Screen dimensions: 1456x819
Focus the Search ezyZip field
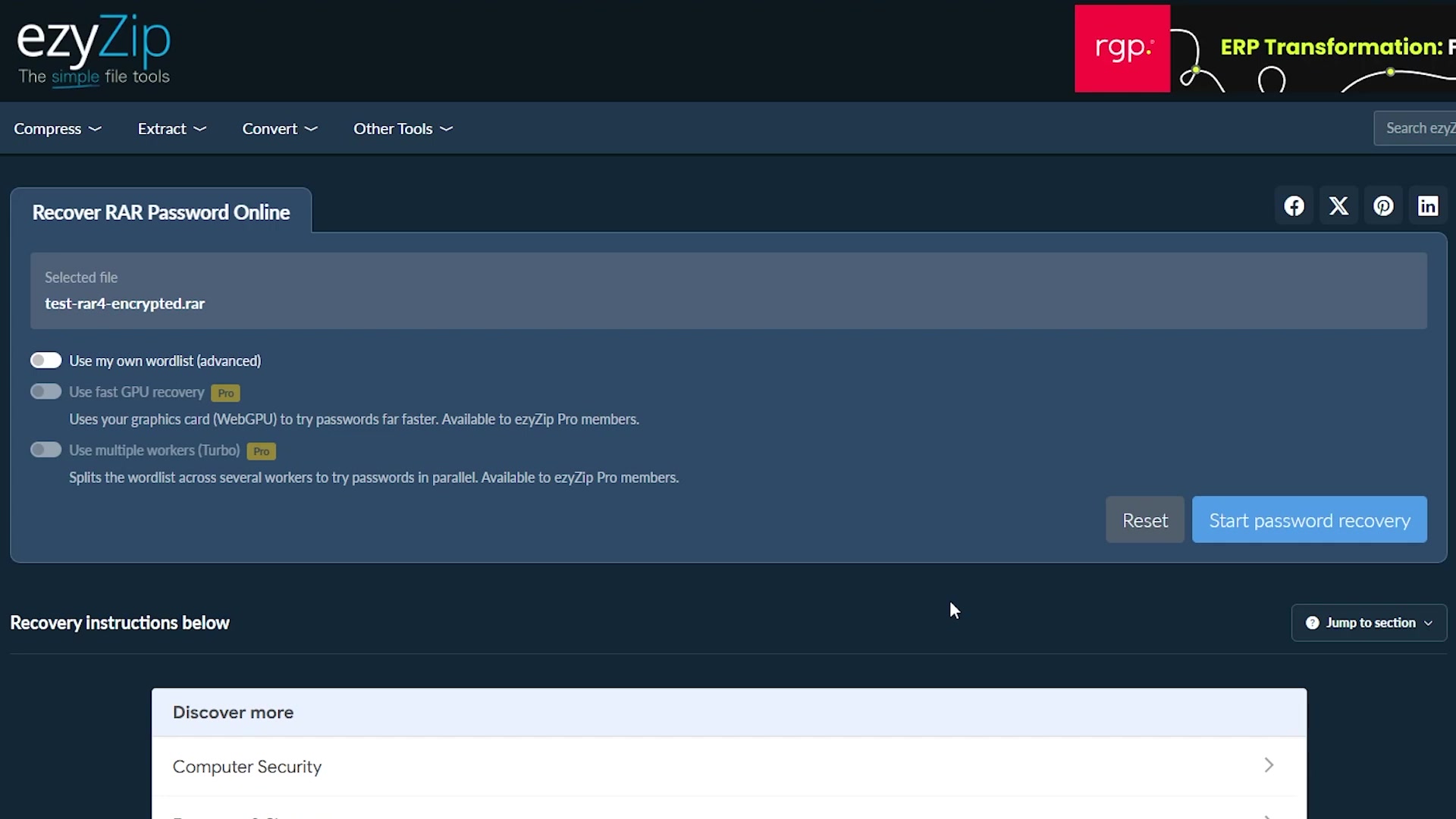point(1414,128)
